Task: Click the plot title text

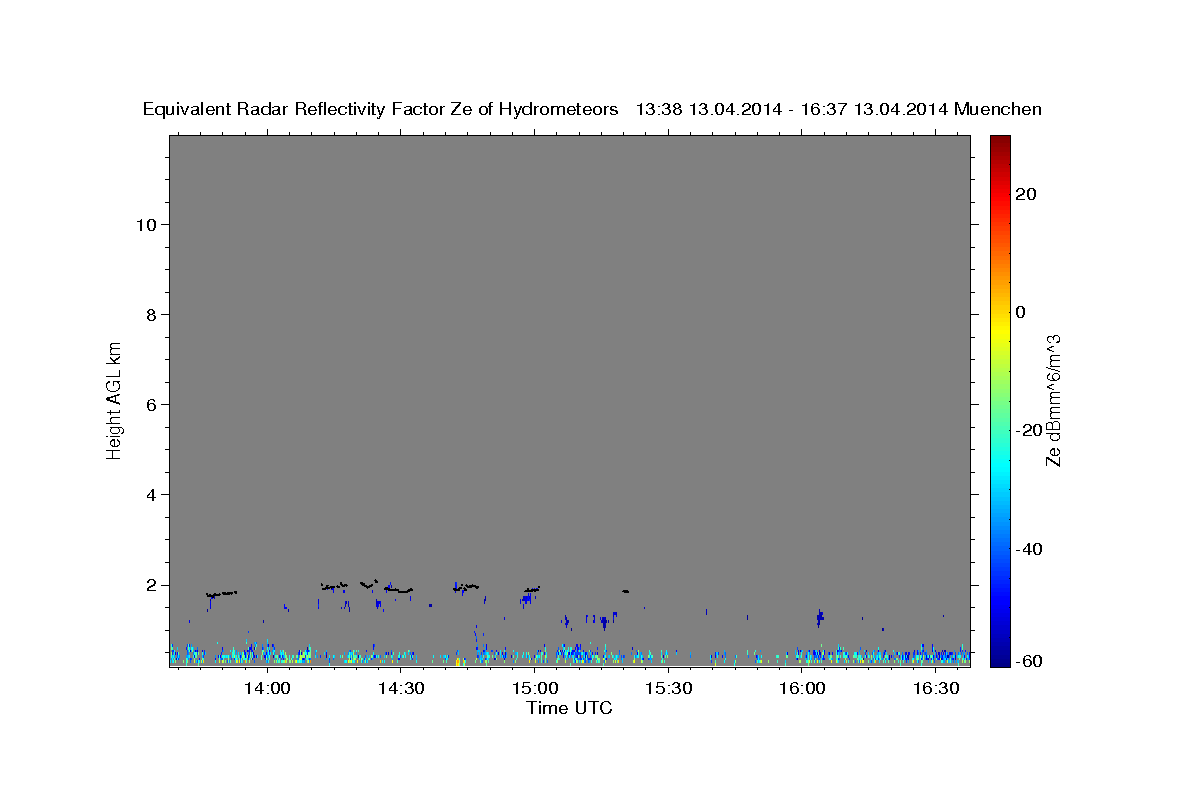Action: click(592, 109)
